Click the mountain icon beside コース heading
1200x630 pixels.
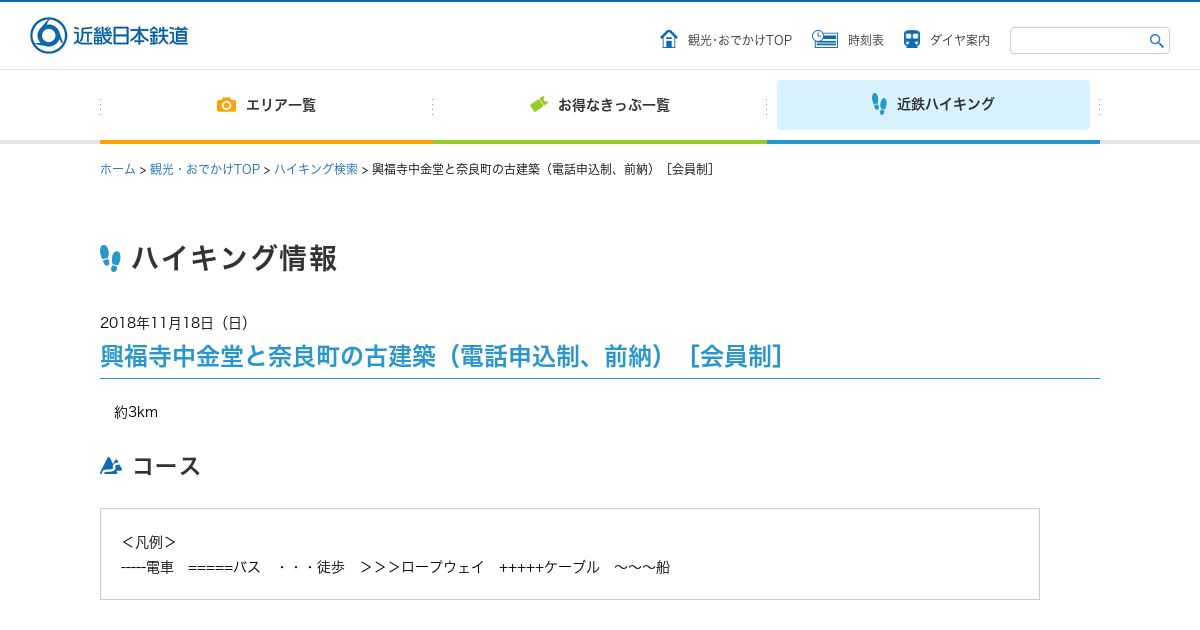pyautogui.click(x=111, y=466)
